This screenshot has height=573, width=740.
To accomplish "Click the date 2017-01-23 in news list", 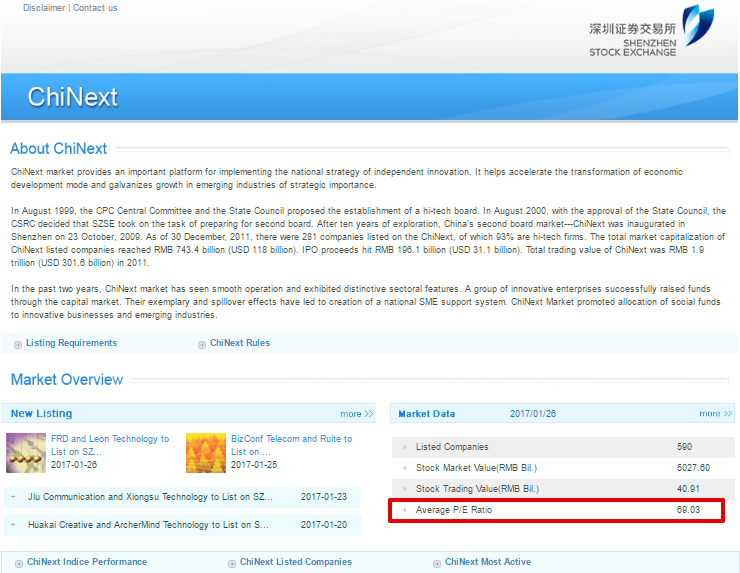I will tap(324, 497).
